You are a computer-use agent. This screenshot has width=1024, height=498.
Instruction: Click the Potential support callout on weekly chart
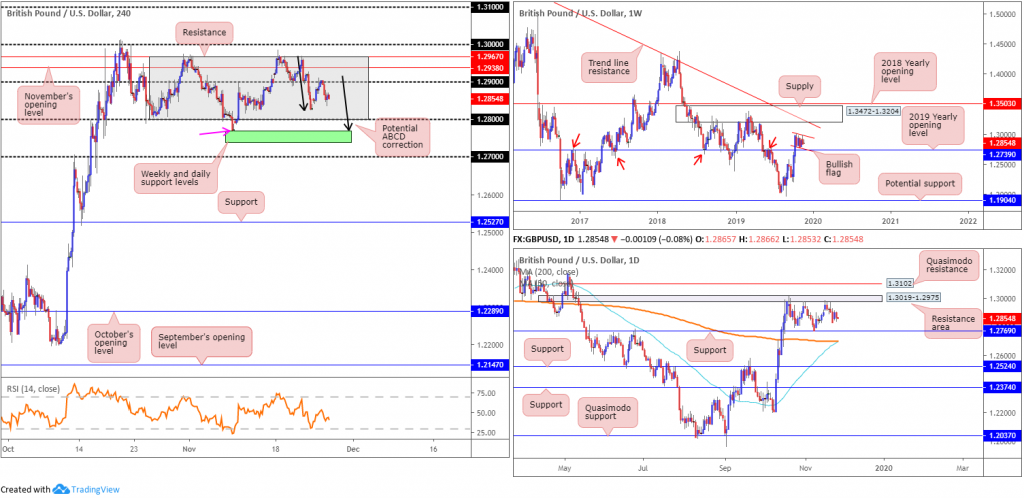(921, 183)
